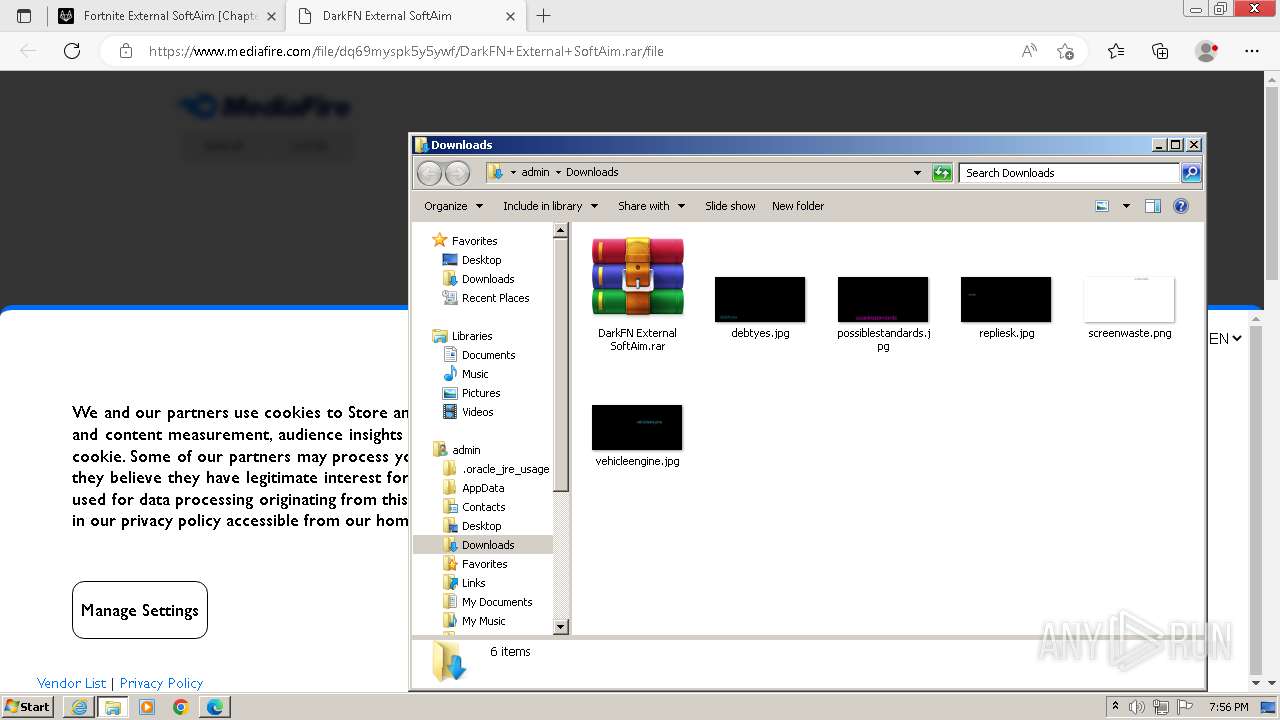Open the Contacts folder
Screen dimensions: 1280x720
(483, 507)
